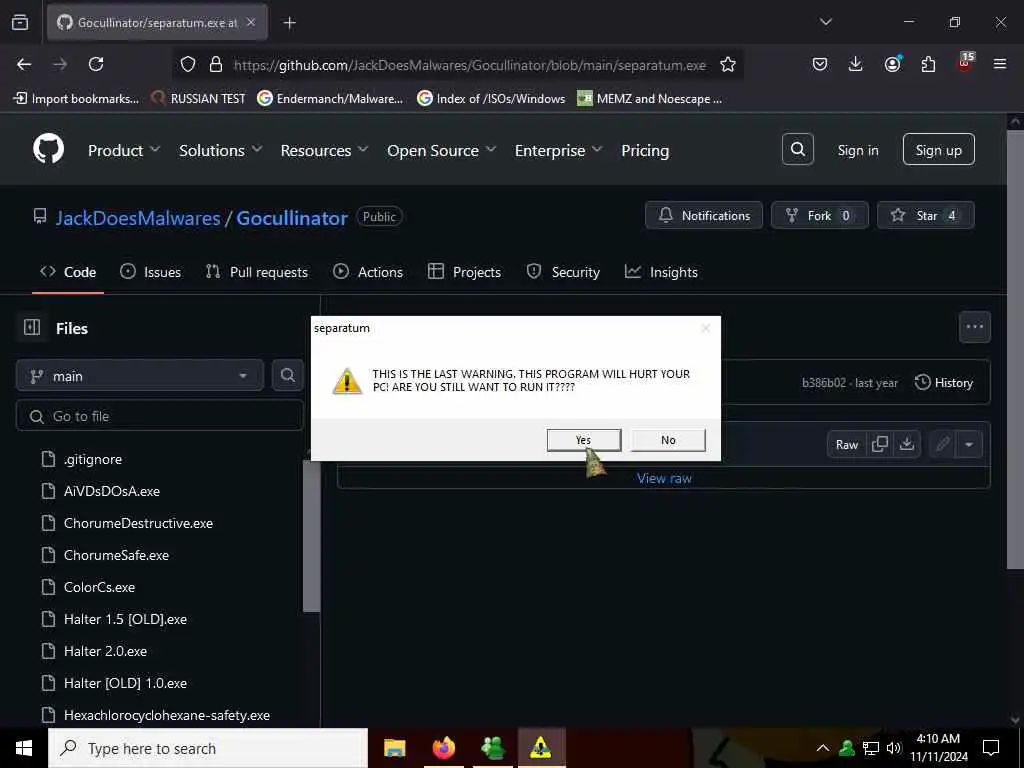1024x768 pixels.
Task: Switch to the Code tab
Action: pos(68,272)
